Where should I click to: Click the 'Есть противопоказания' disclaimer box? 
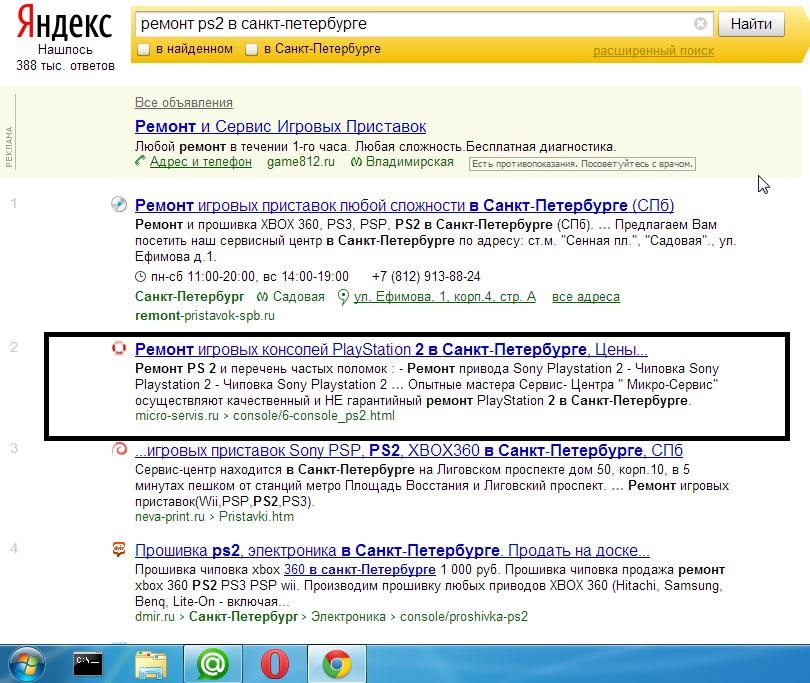point(582,164)
